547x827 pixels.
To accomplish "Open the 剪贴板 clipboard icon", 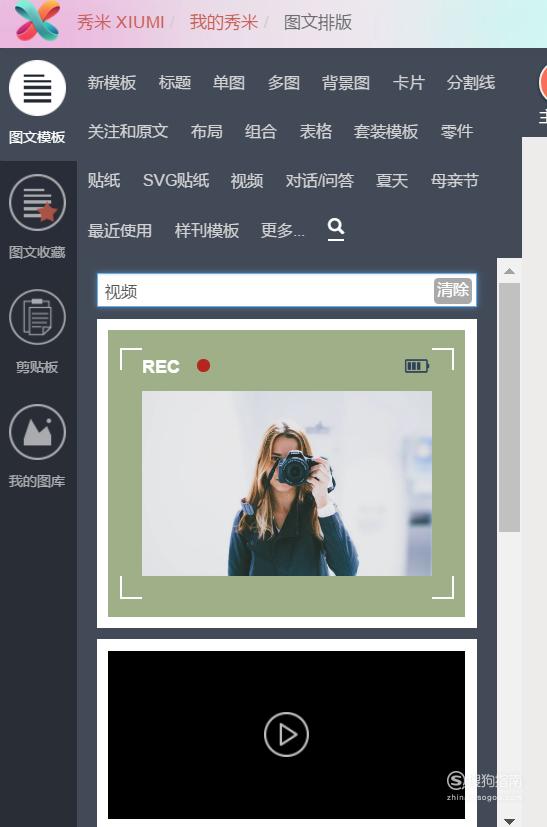I will (x=37, y=317).
